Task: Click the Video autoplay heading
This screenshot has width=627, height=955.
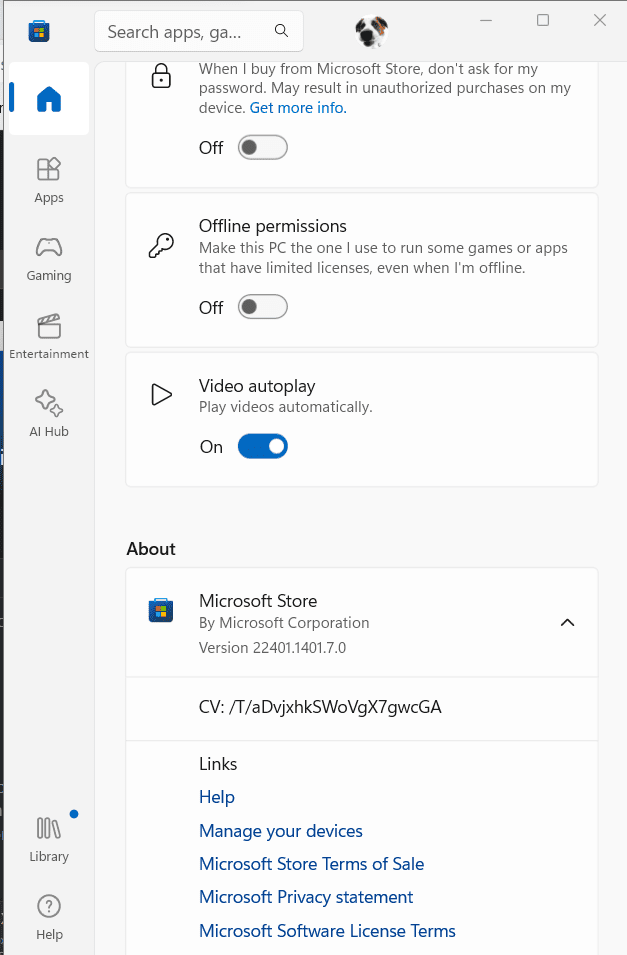Action: click(257, 386)
